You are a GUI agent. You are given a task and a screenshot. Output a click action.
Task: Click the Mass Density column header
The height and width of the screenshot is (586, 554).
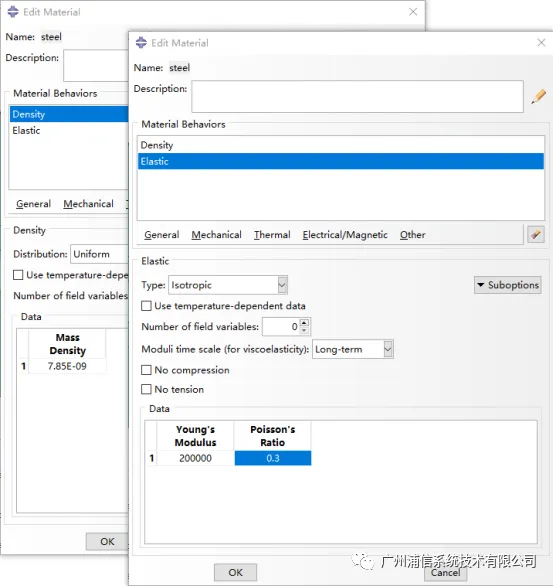tap(67, 344)
